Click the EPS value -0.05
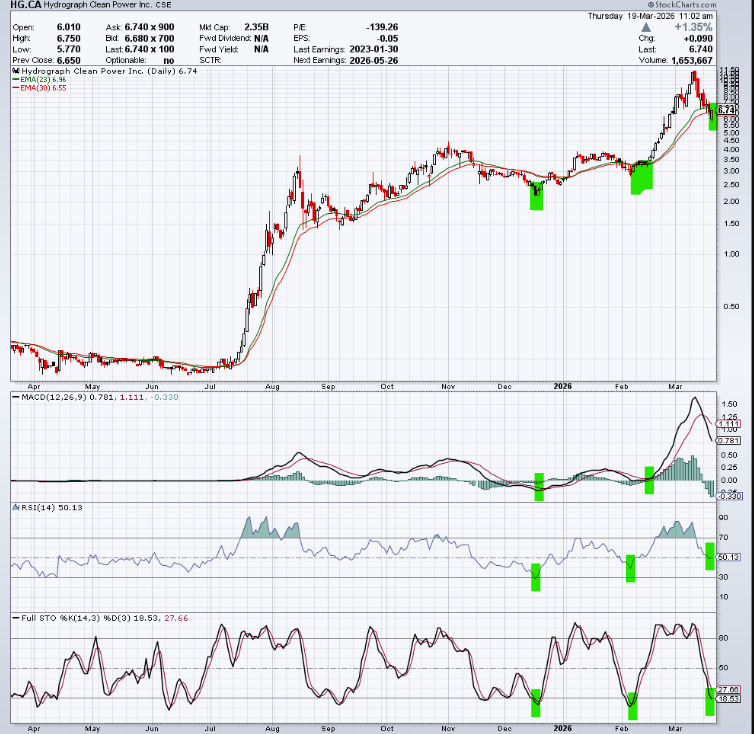The width and height of the screenshot is (754, 734). pos(387,38)
